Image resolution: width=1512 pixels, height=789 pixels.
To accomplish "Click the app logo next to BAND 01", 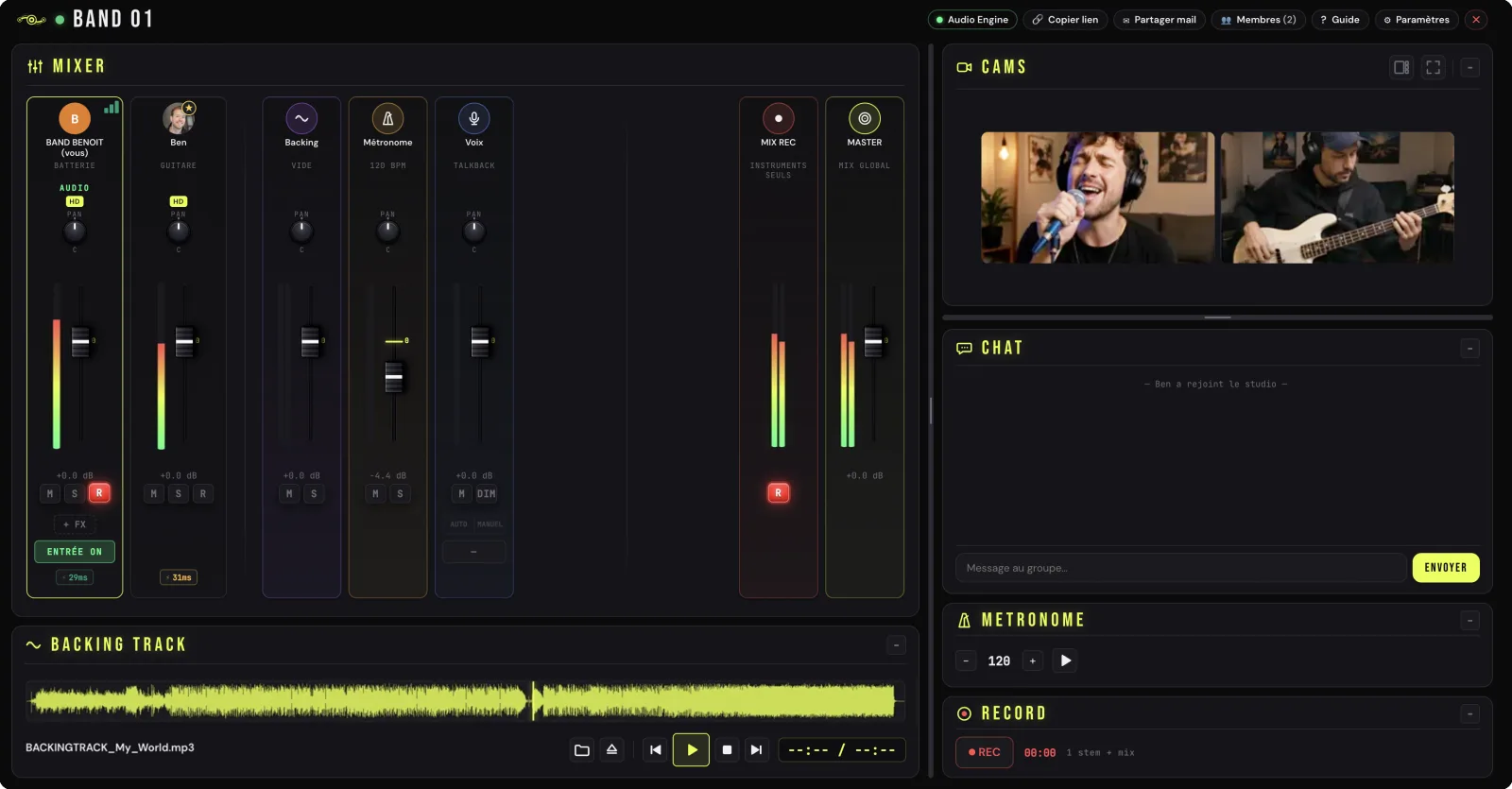I will [31, 19].
